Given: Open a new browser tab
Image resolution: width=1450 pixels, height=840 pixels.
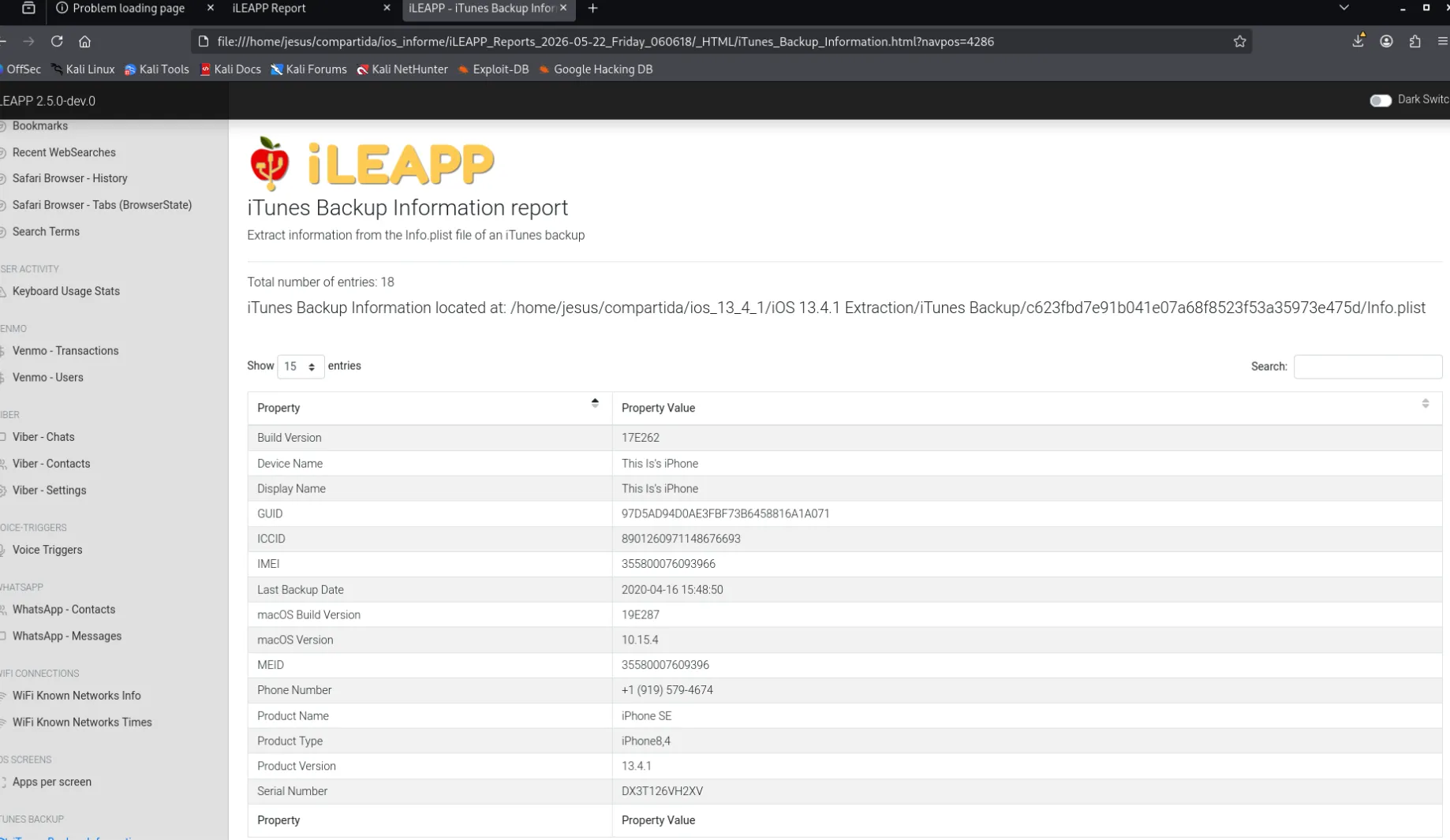Looking at the screenshot, I should click(592, 8).
